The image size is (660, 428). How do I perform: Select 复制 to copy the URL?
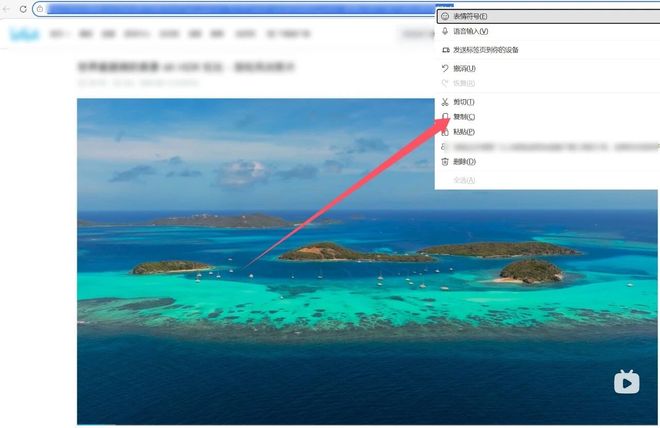(464, 117)
